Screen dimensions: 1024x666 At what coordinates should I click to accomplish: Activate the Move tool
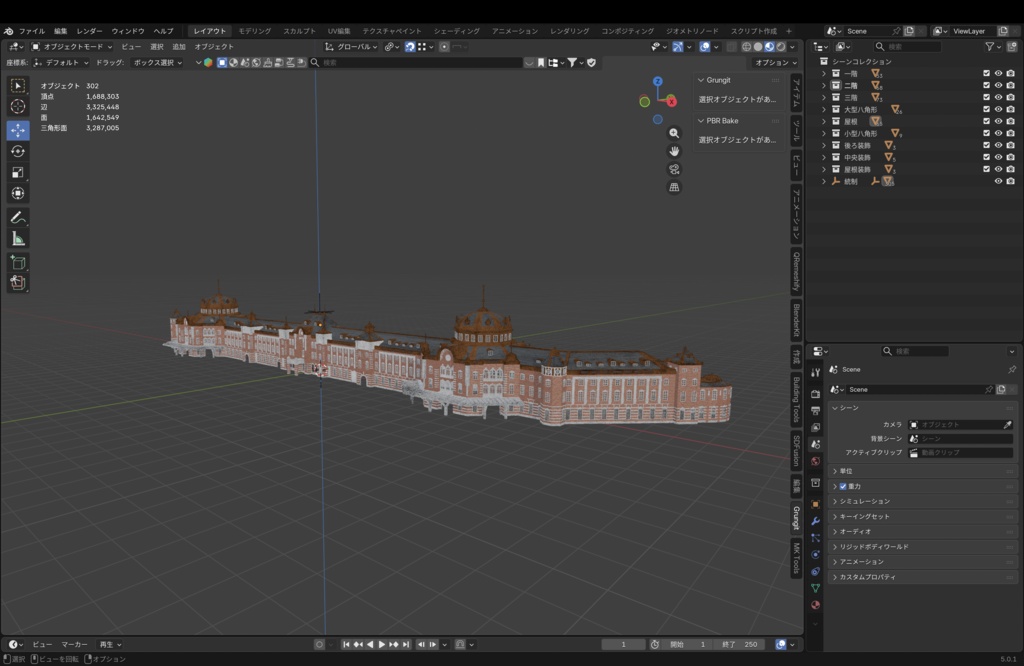[x=18, y=130]
